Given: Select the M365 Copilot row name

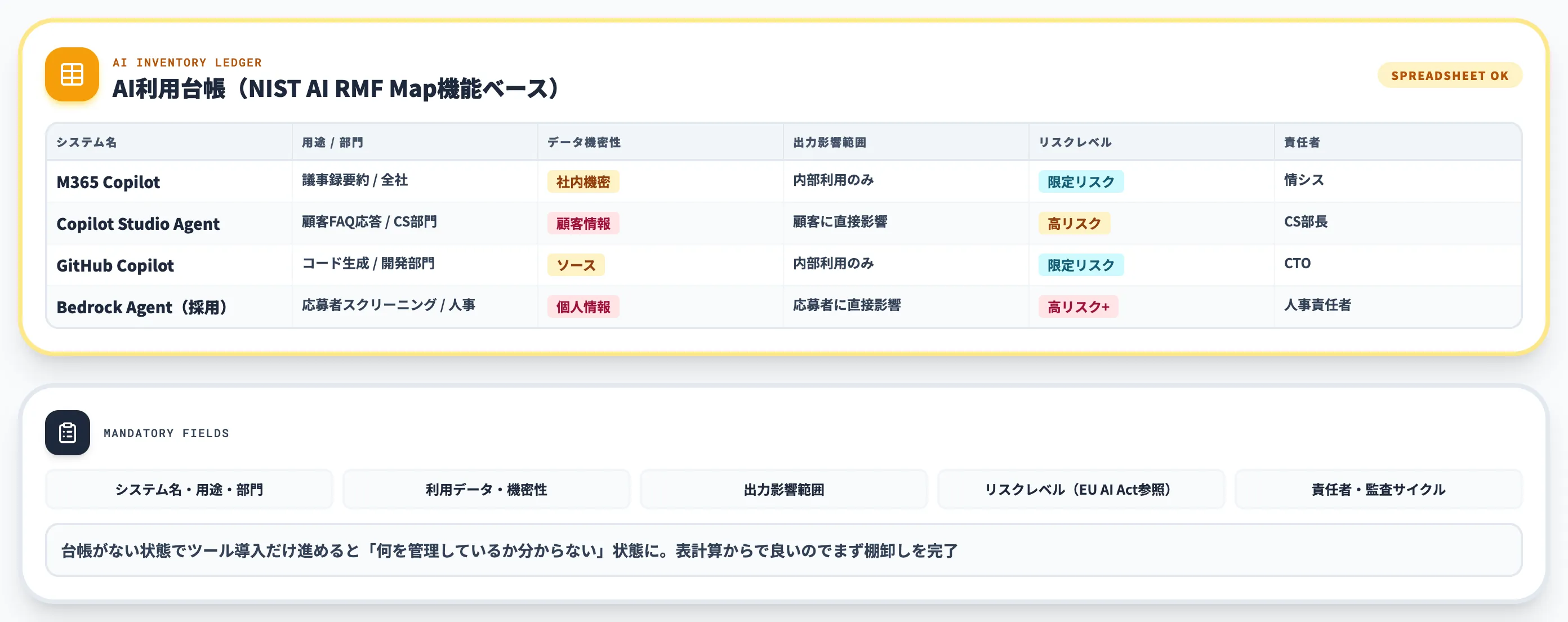Looking at the screenshot, I should coord(108,182).
